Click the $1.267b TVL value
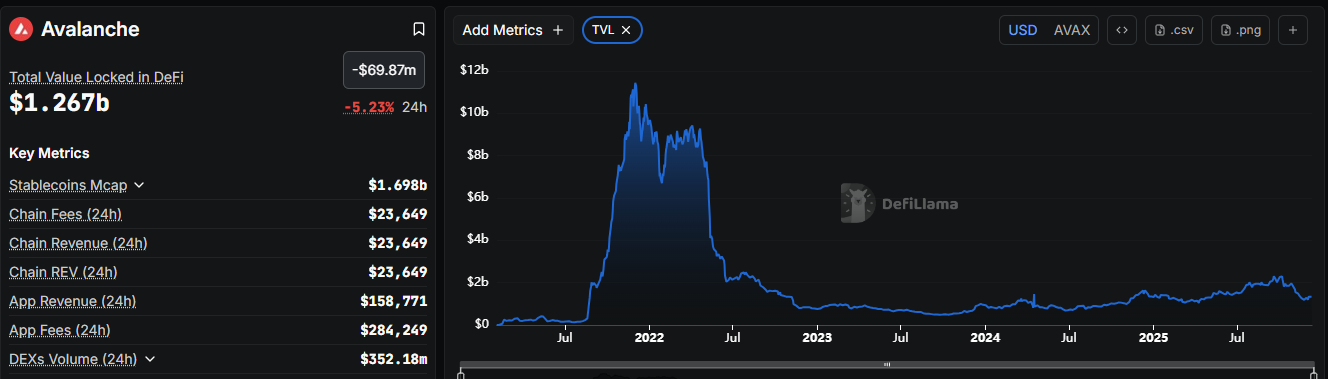The height and width of the screenshot is (379, 1328). (x=59, y=102)
